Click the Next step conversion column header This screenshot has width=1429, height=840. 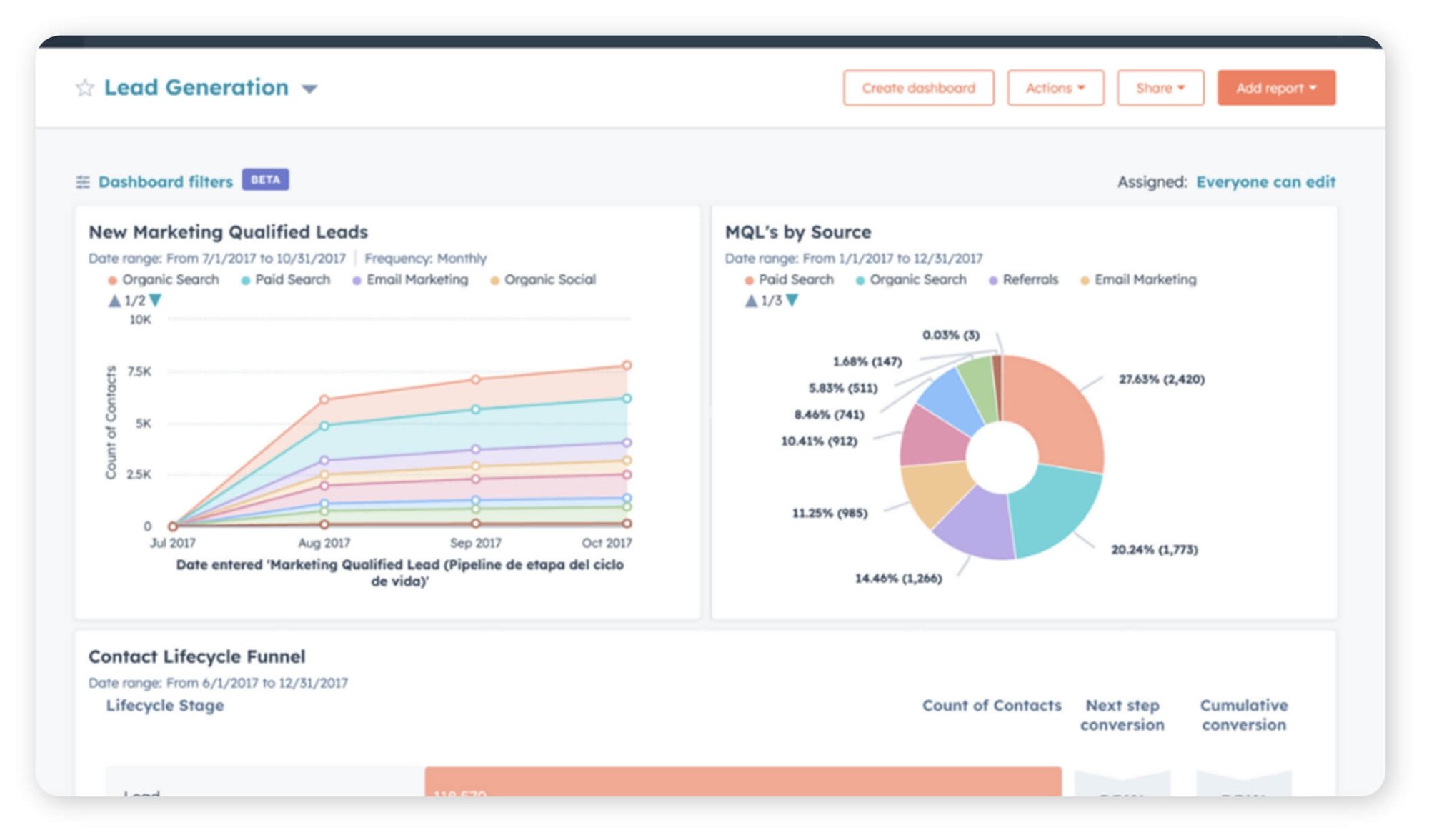click(1122, 715)
